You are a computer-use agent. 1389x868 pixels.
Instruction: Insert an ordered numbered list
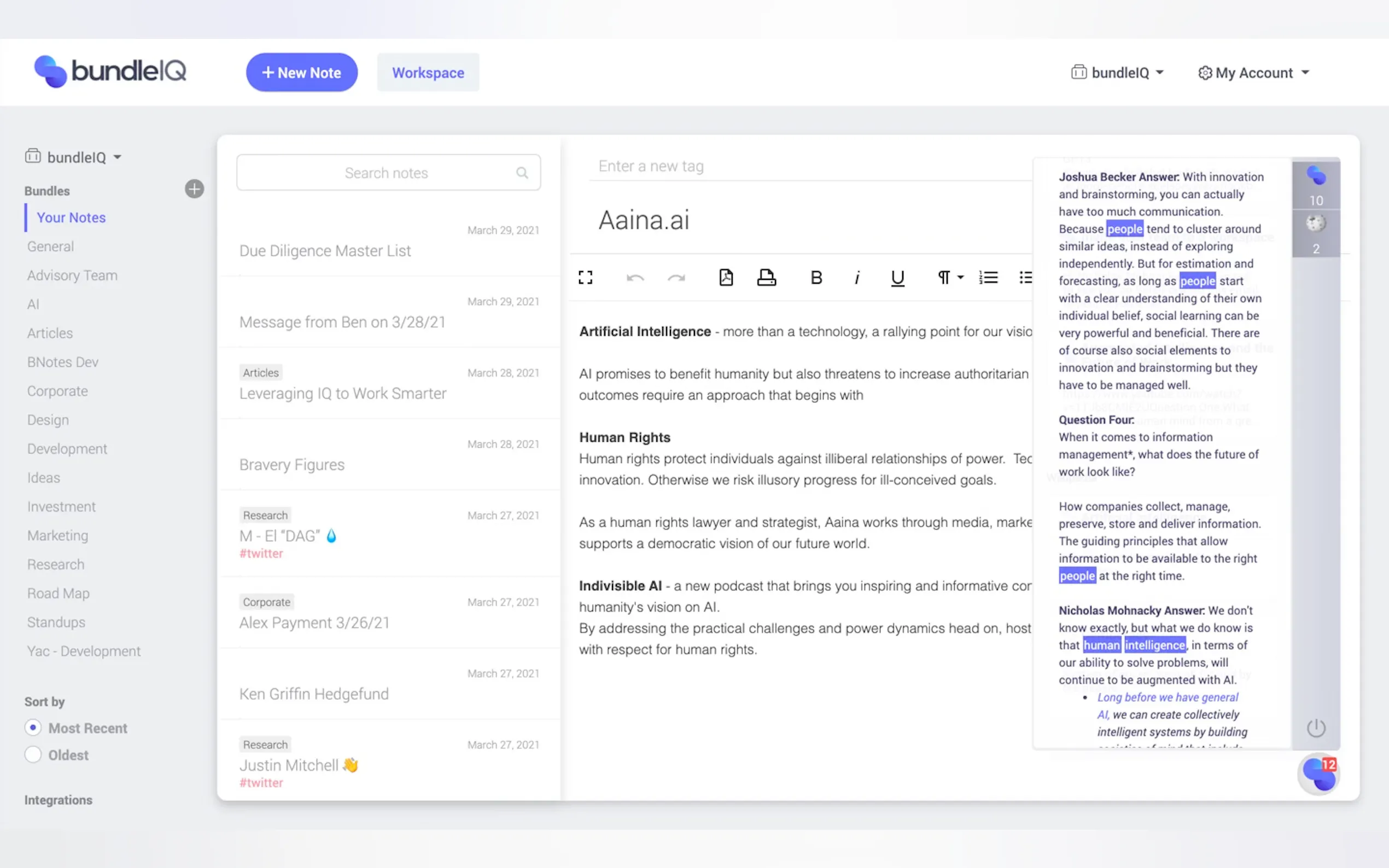(988, 278)
